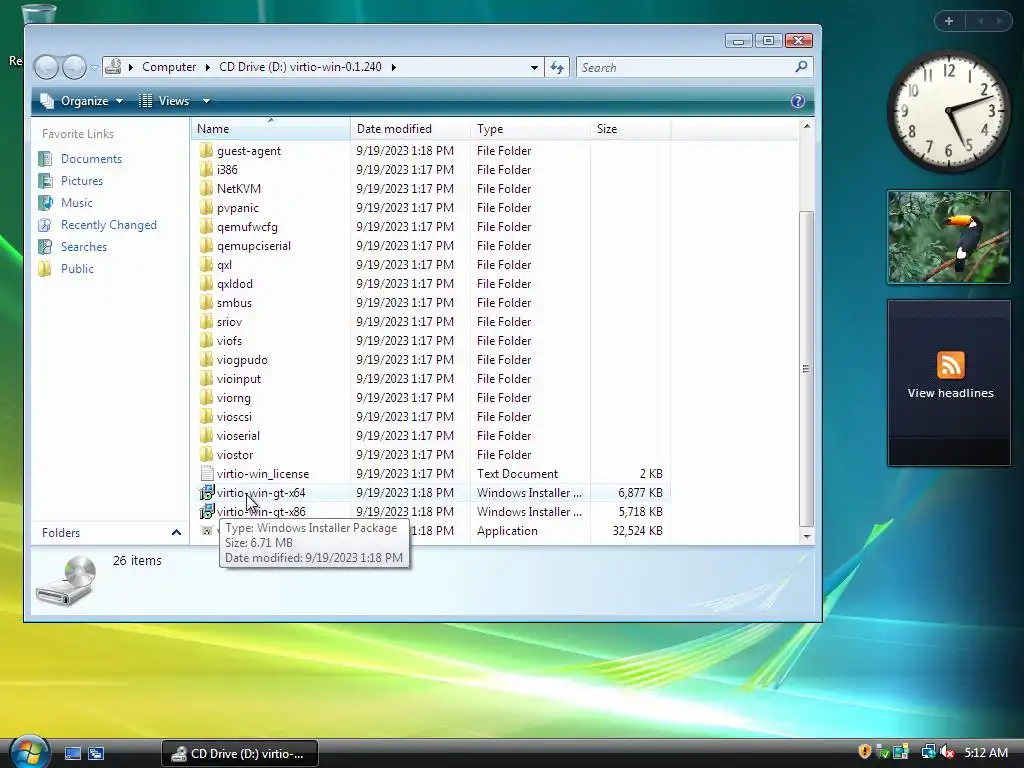
Task: Select the vioscsi folder name
Action: coord(234,417)
